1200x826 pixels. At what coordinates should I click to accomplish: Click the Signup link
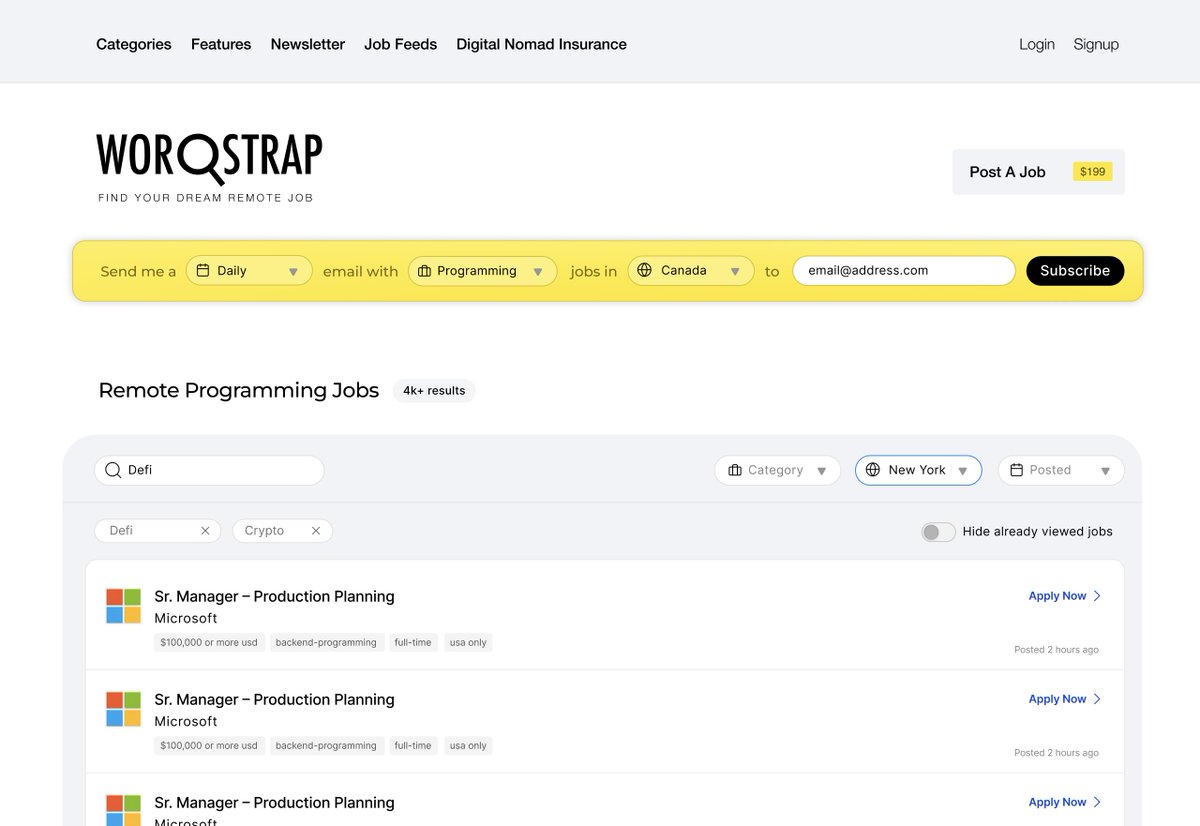1096,44
